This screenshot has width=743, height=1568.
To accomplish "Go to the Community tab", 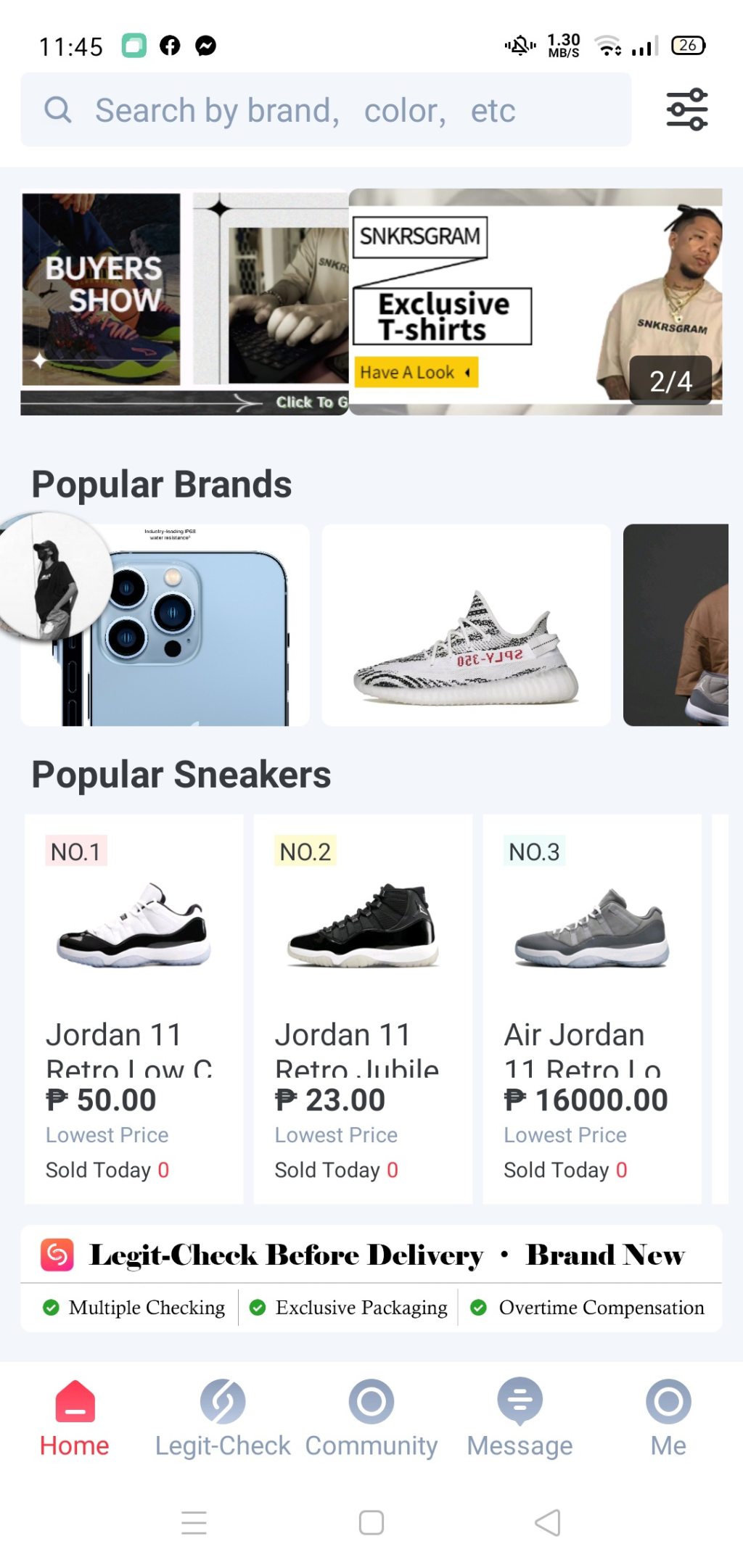I will (x=371, y=1418).
